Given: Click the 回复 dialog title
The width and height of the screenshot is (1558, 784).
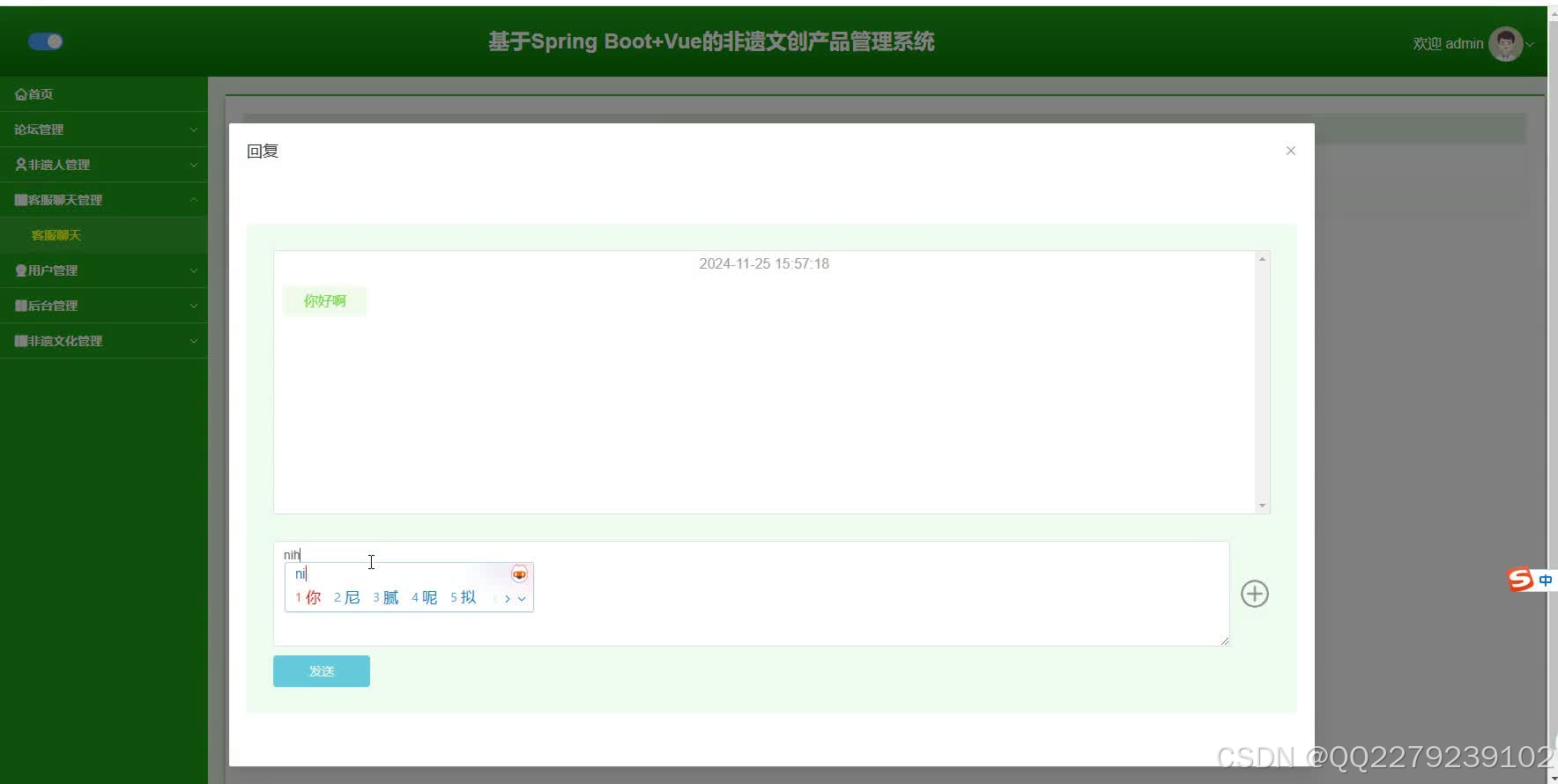Looking at the screenshot, I should point(263,152).
